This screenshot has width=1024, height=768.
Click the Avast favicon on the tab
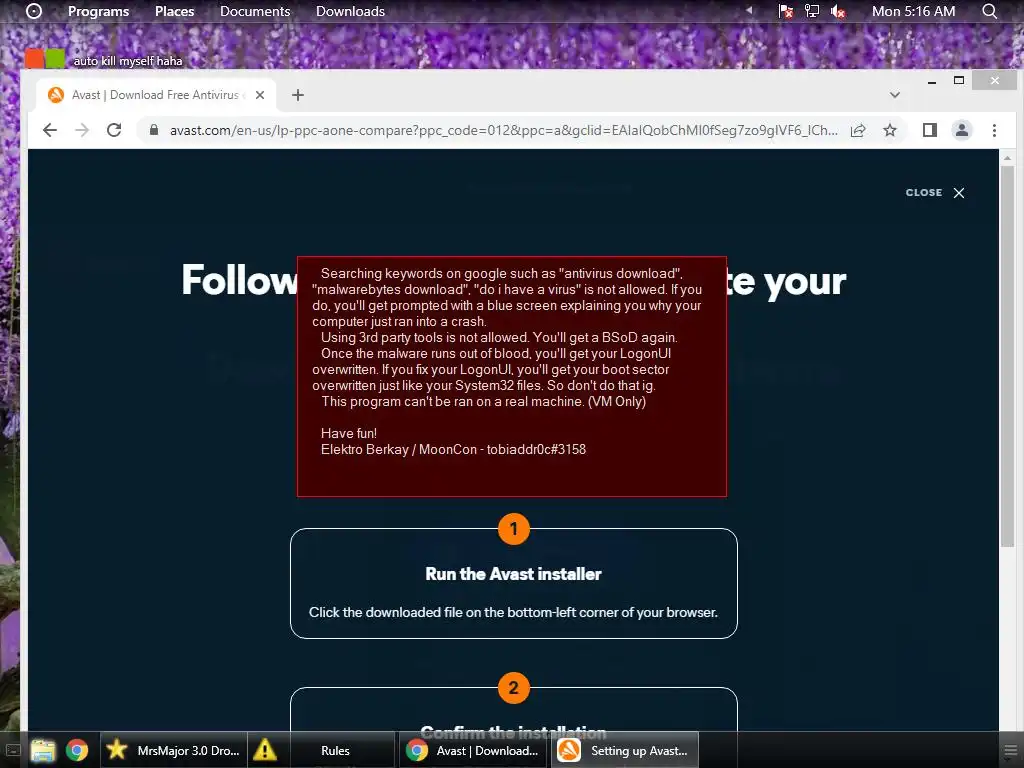(x=56, y=95)
